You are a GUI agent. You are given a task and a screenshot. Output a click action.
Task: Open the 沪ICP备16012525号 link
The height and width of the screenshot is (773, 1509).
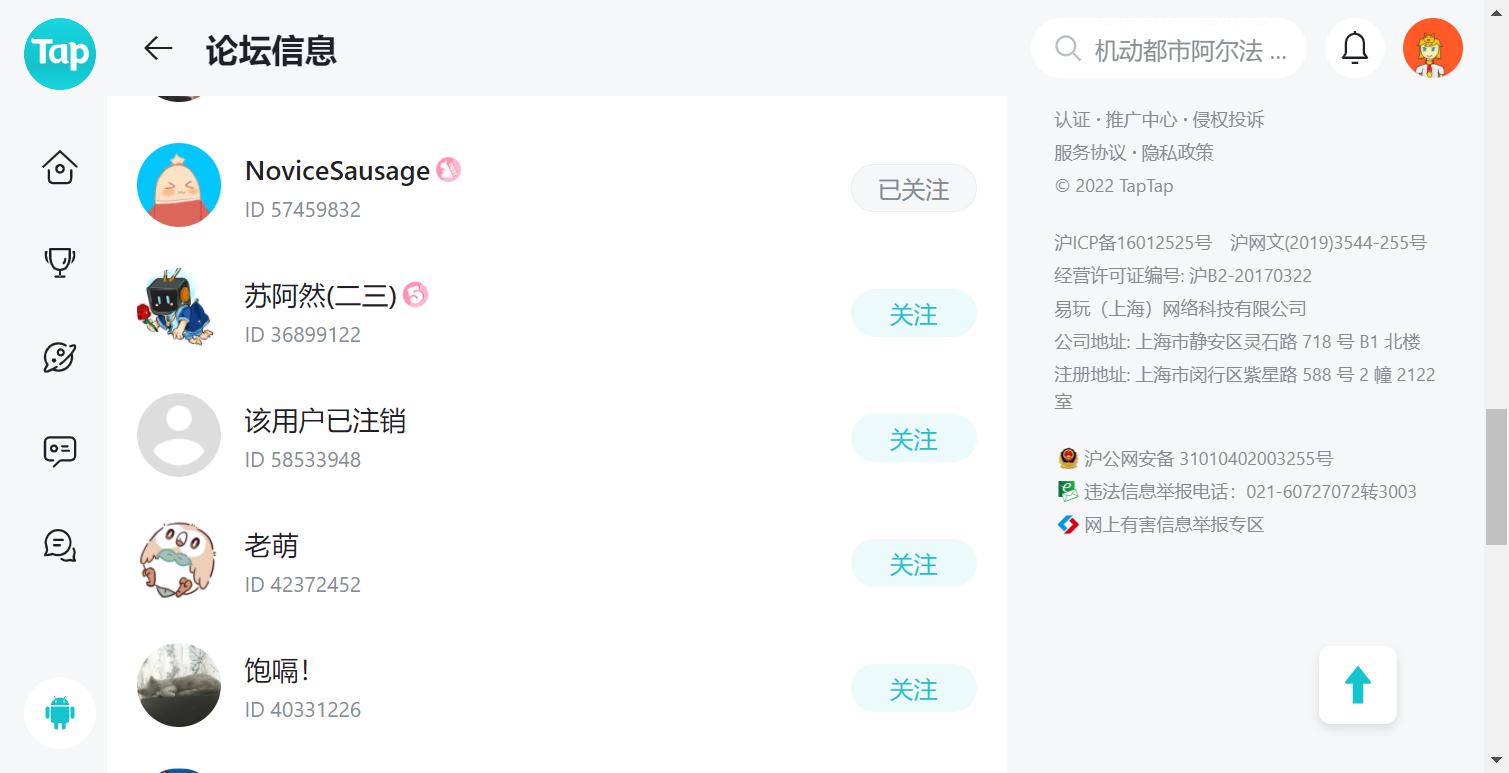click(1133, 242)
